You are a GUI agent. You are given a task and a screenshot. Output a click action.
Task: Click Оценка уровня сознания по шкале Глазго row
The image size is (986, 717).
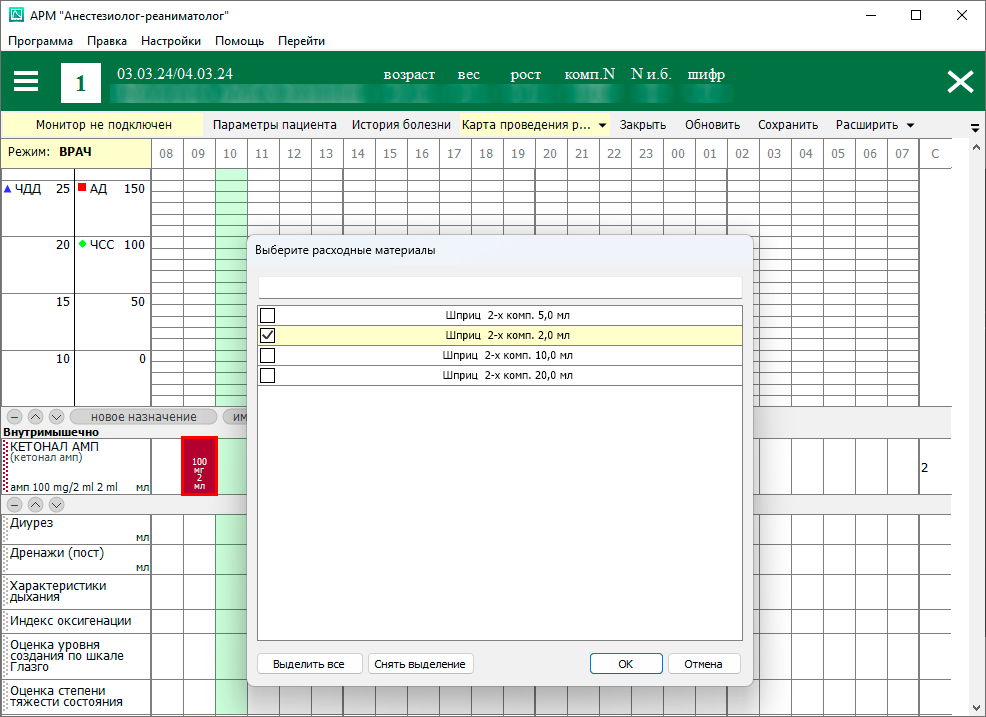coord(77,655)
